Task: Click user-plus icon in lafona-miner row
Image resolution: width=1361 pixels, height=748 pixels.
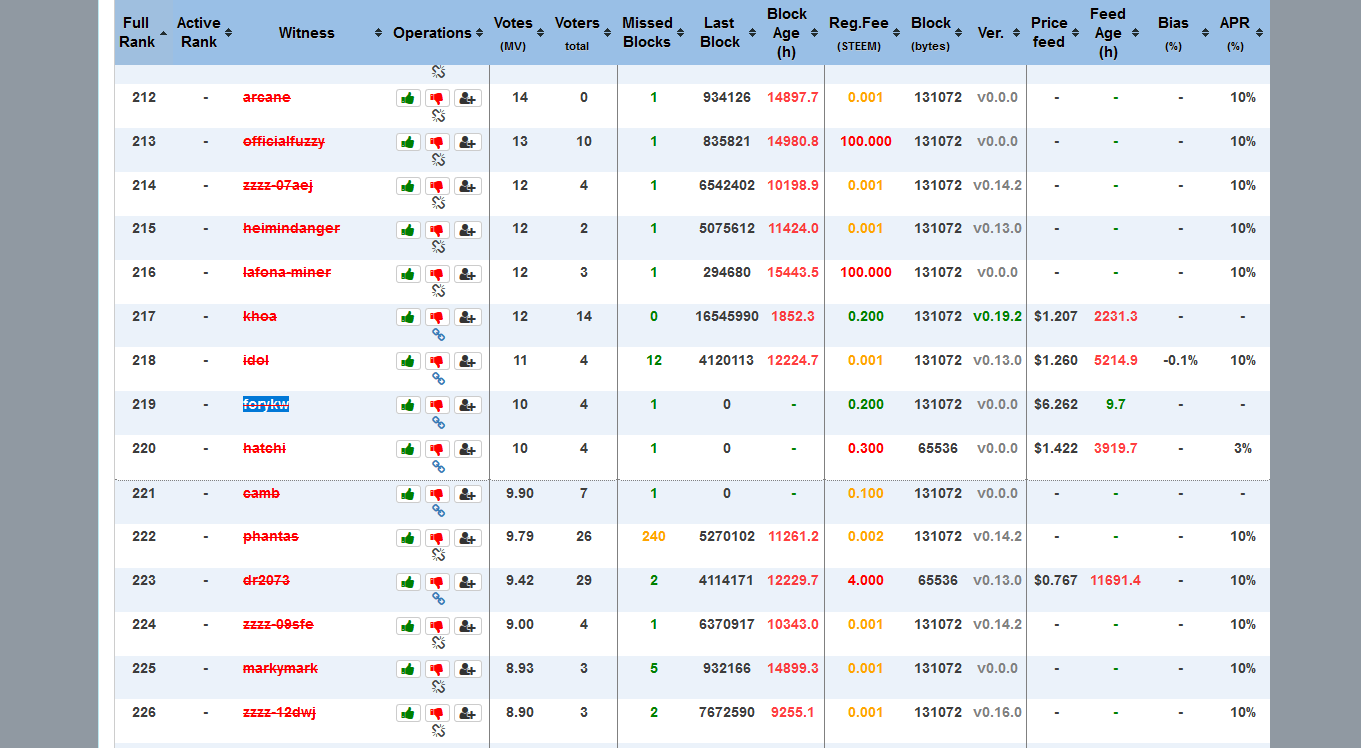Action: (x=468, y=274)
